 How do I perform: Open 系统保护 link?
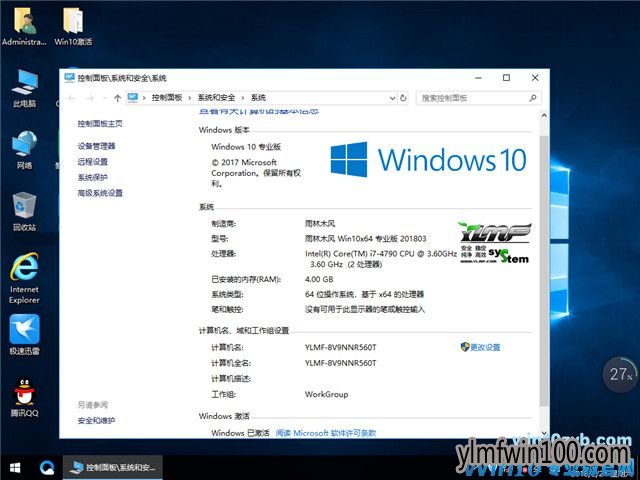tap(93, 177)
